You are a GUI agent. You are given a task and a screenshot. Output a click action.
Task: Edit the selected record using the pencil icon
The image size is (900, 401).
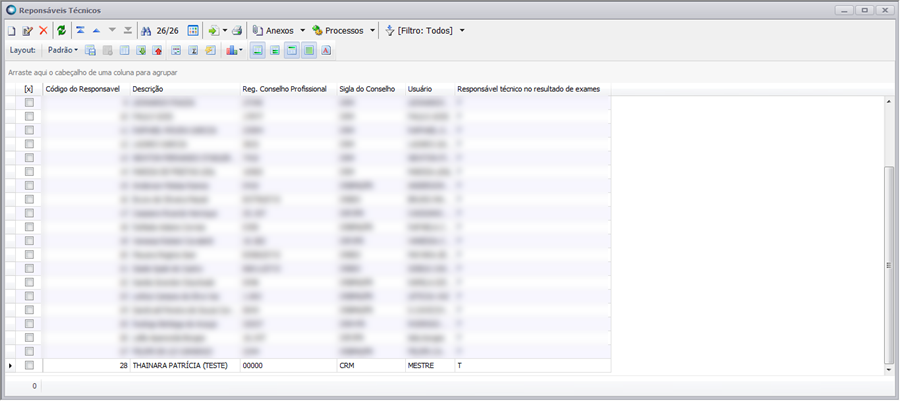tap(27, 31)
